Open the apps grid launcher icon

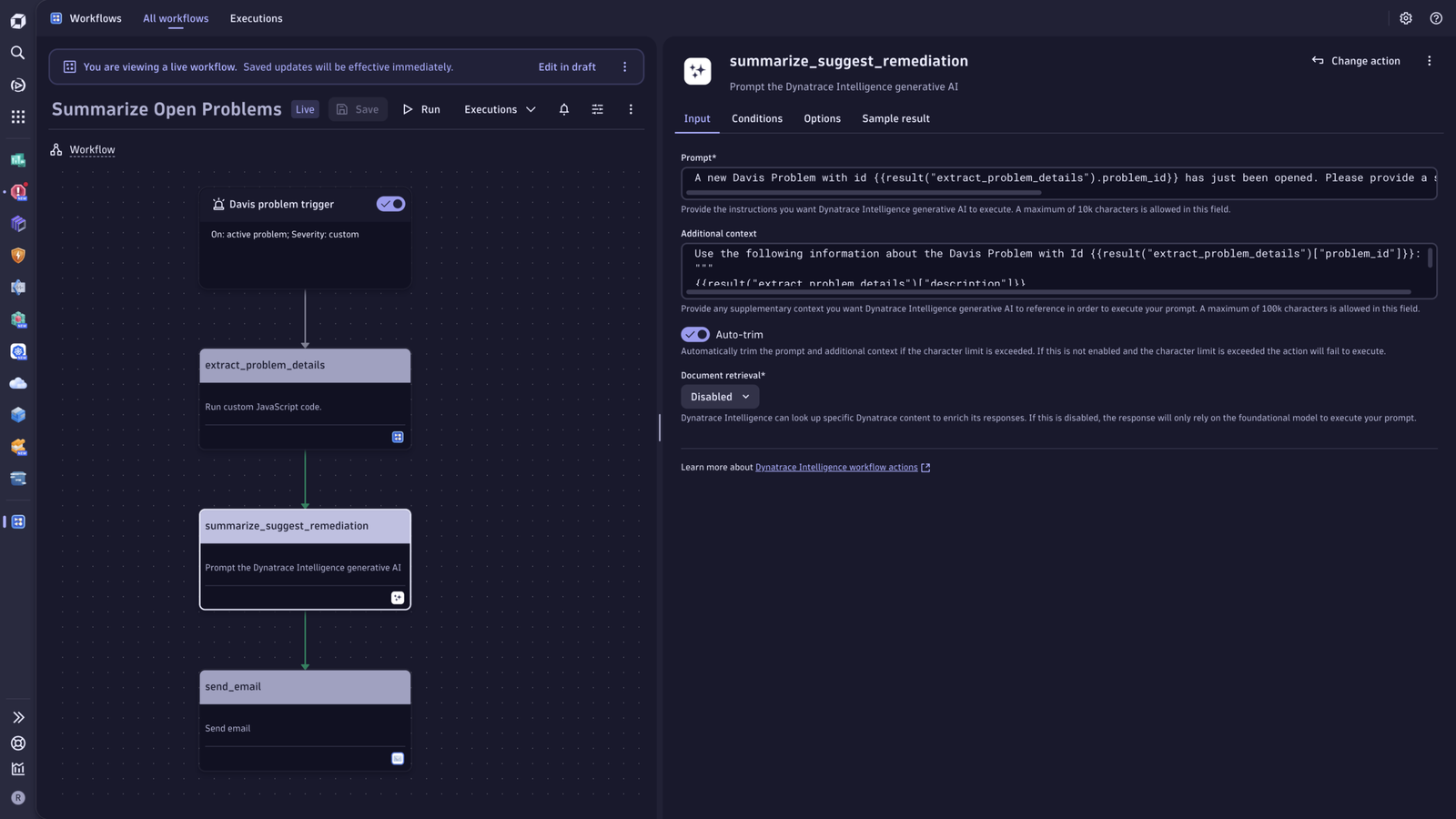click(x=18, y=116)
